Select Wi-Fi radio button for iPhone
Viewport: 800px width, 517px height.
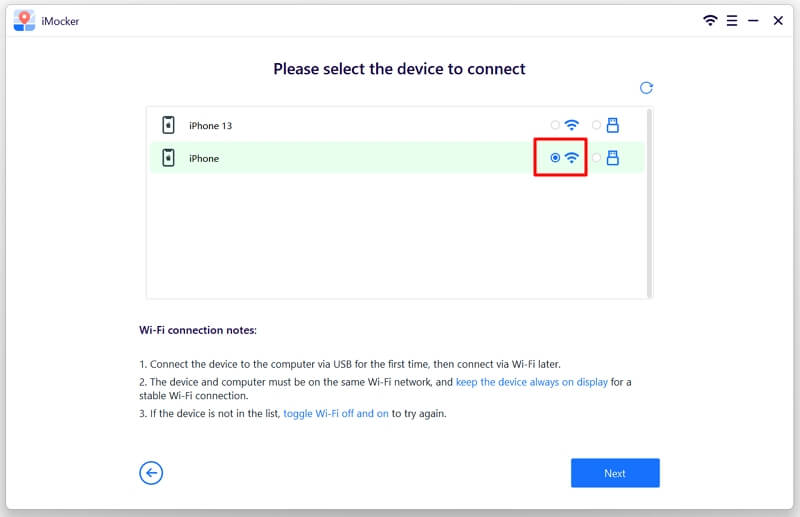(555, 158)
